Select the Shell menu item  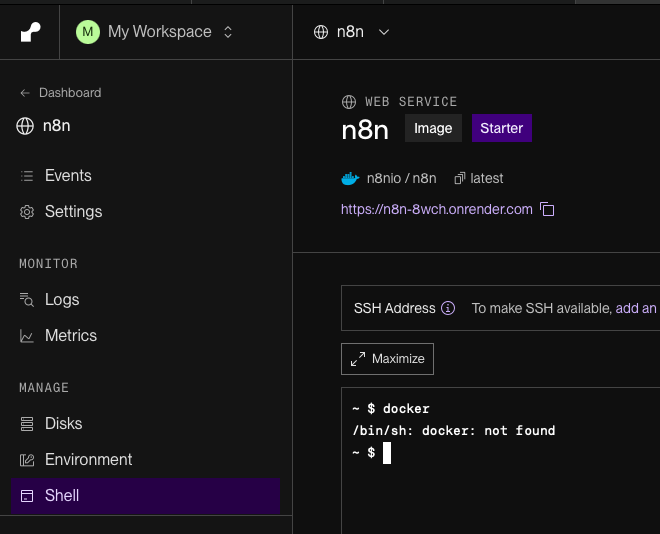(x=145, y=496)
